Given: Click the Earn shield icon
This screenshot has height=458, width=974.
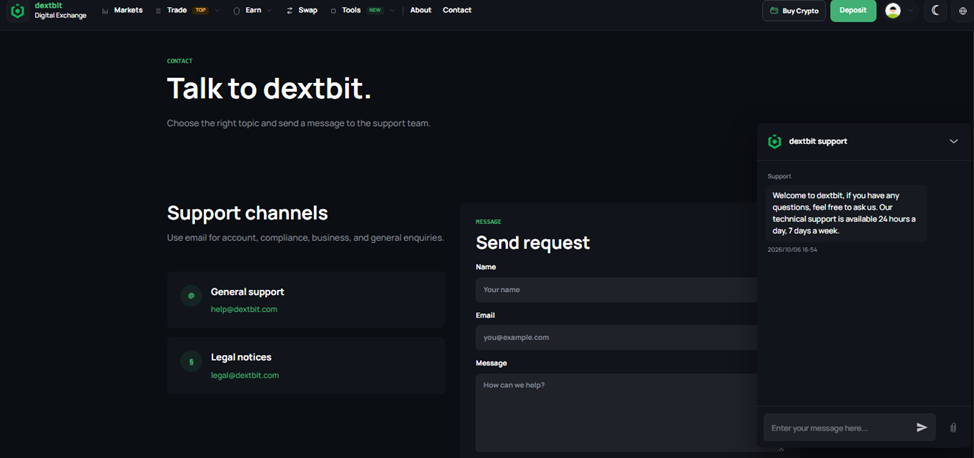Looking at the screenshot, I should click(x=236, y=11).
